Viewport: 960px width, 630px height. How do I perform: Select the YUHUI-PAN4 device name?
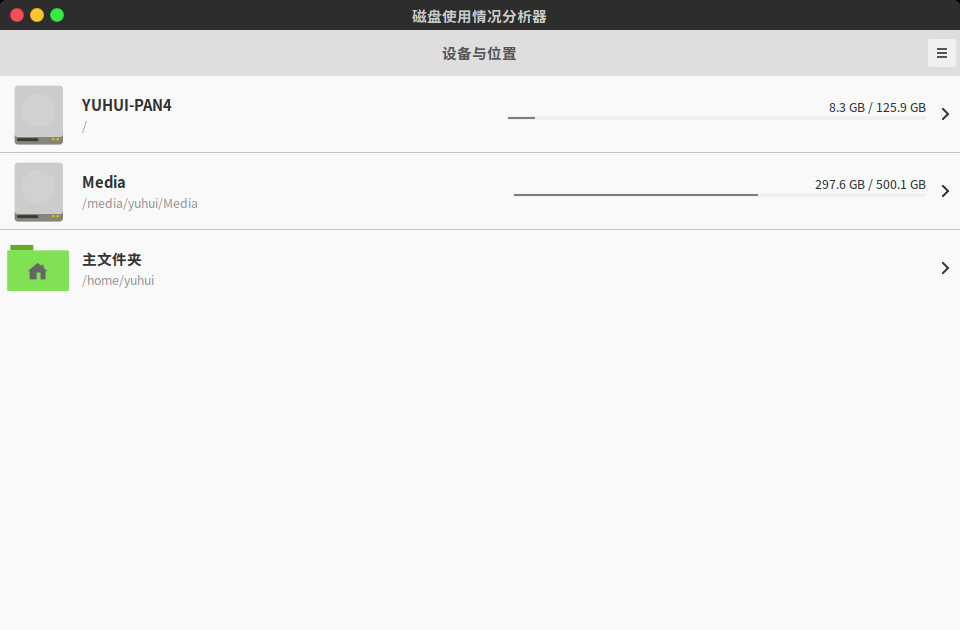coord(127,105)
